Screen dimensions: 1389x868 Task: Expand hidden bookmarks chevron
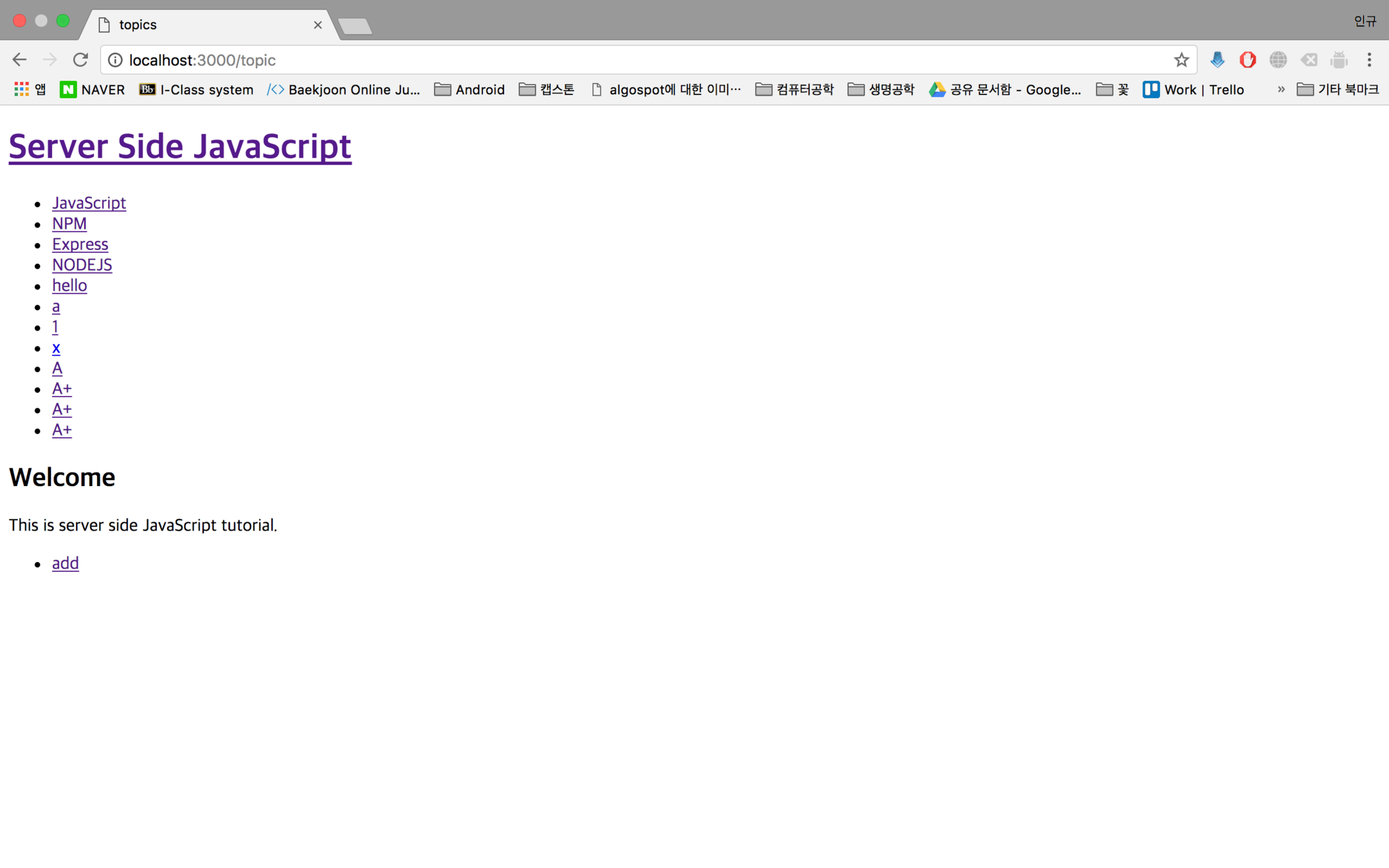pos(1280,89)
